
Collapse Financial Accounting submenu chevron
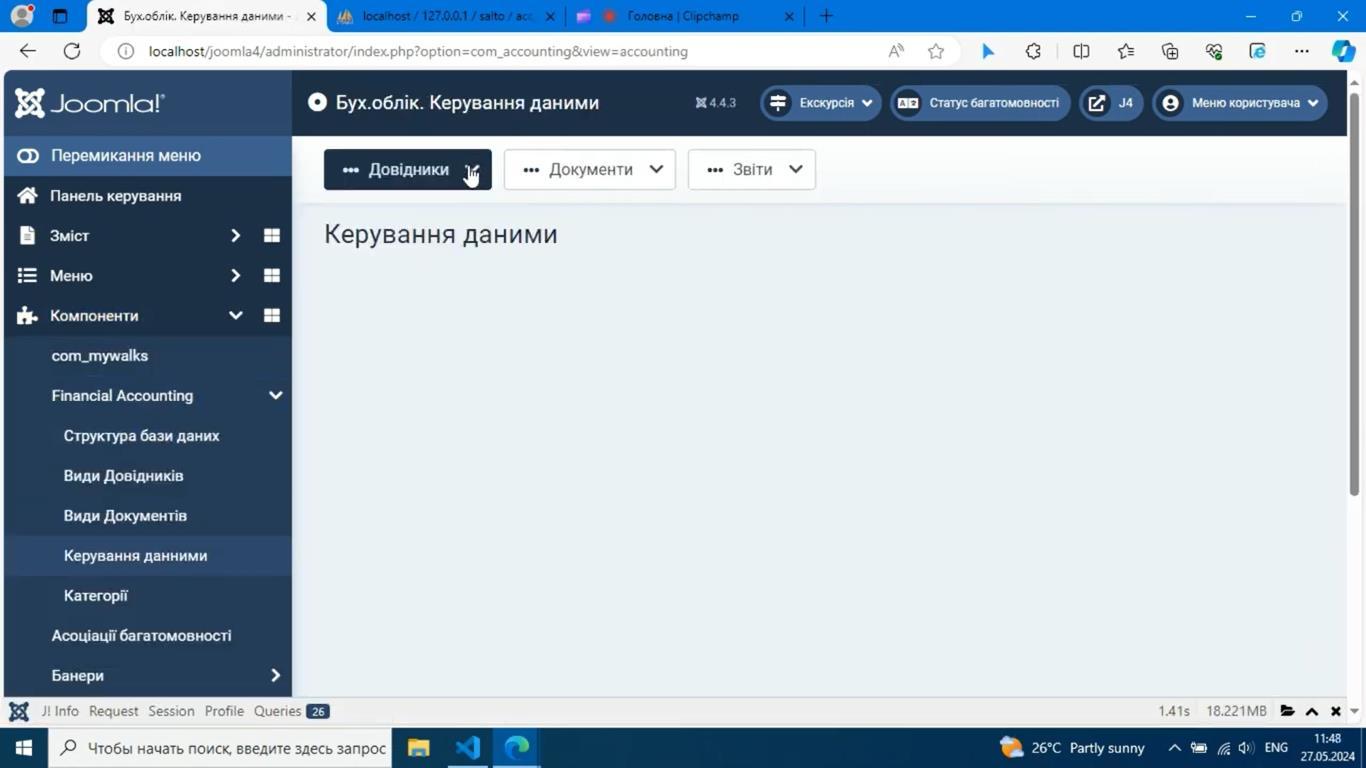pyautogui.click(x=275, y=396)
